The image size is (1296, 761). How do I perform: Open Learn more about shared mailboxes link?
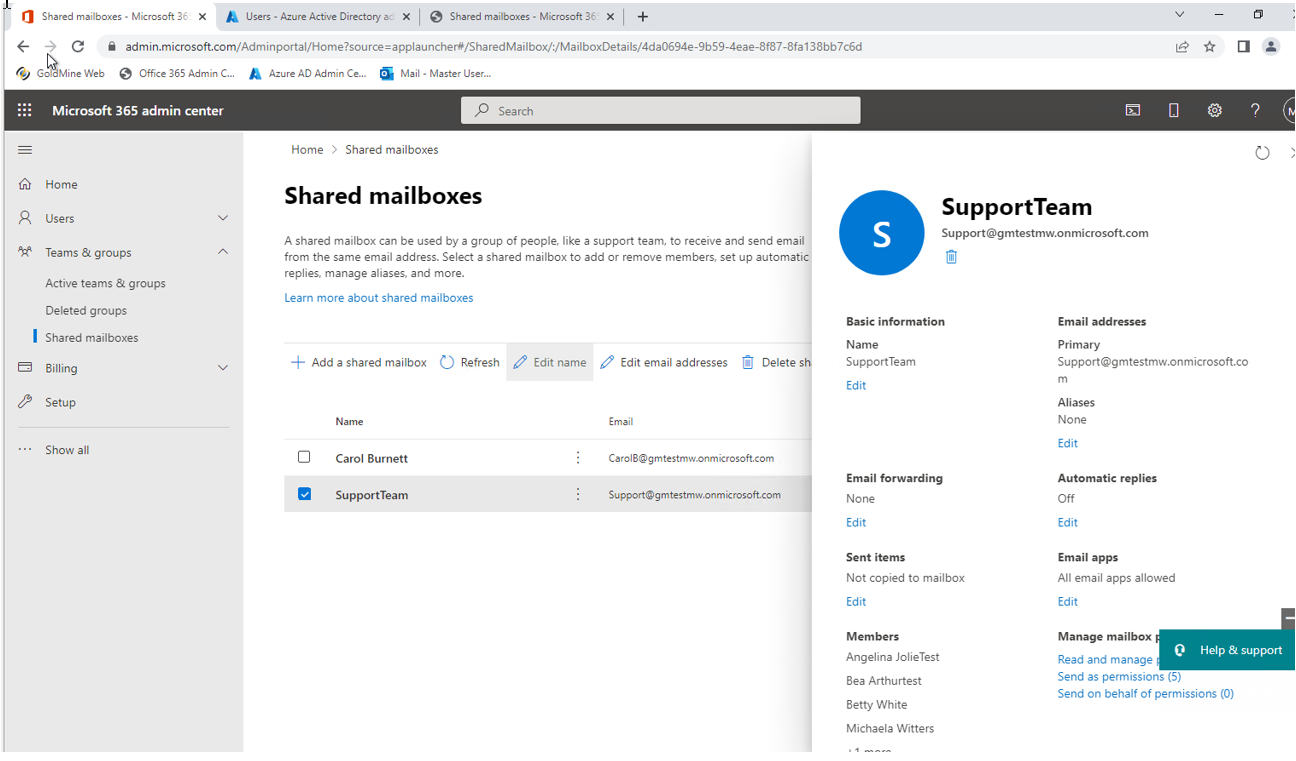click(x=378, y=297)
